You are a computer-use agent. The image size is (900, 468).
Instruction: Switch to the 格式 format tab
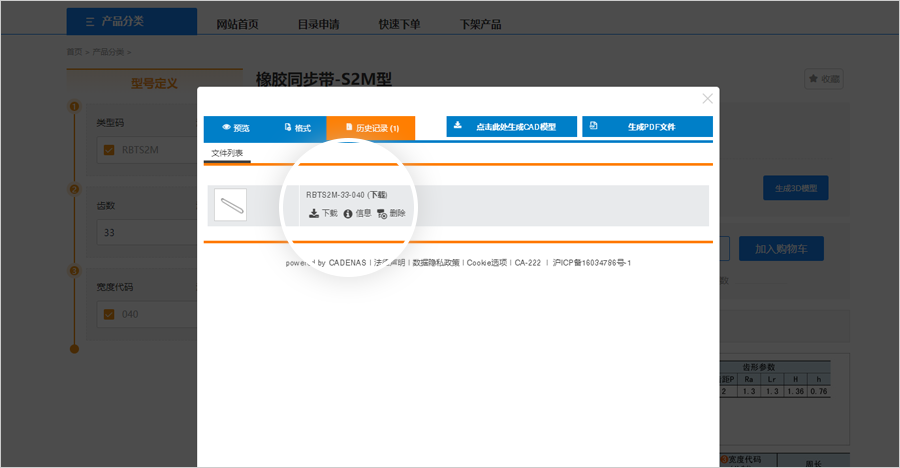(x=296, y=128)
